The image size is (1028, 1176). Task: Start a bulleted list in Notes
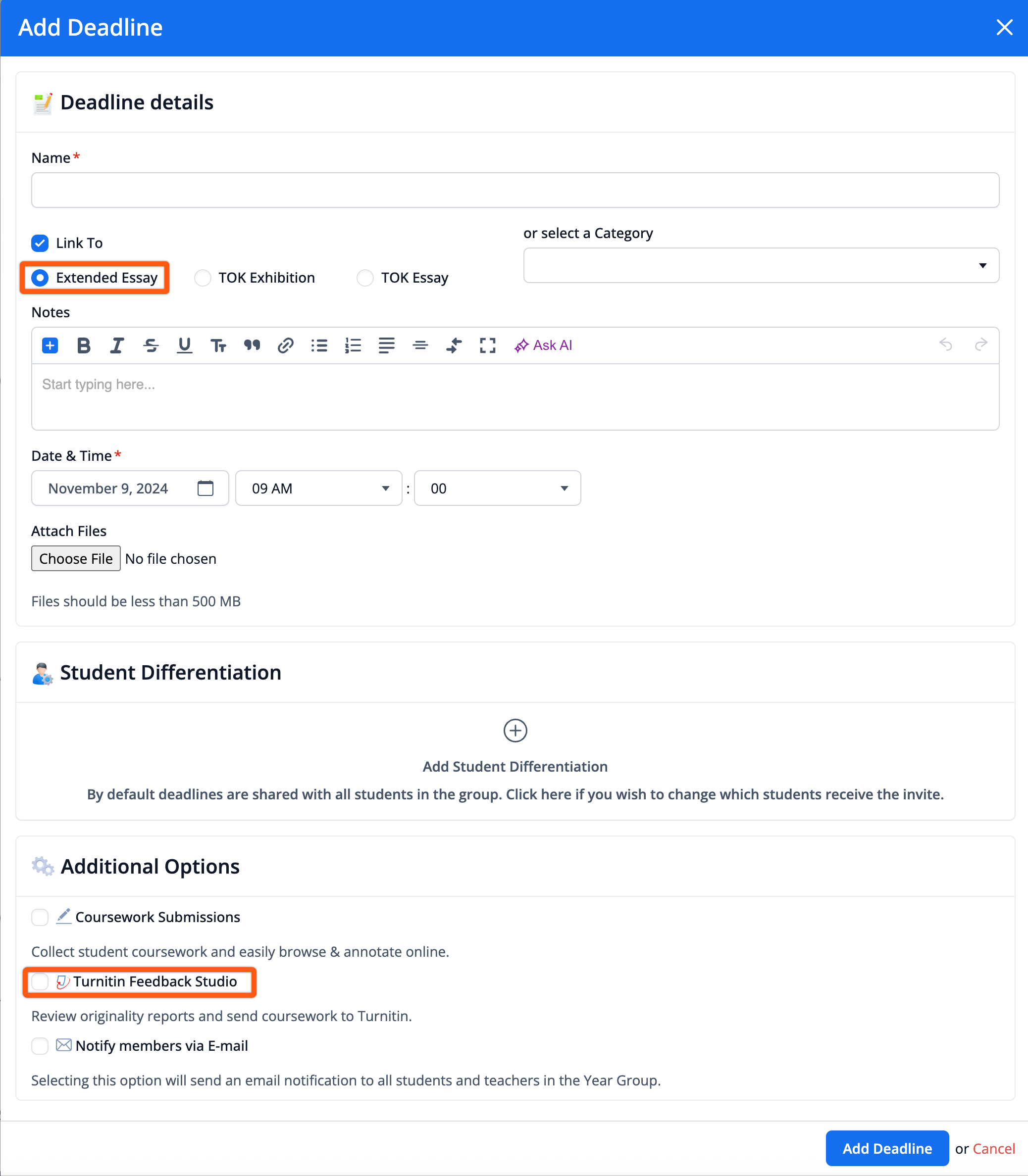click(x=319, y=345)
